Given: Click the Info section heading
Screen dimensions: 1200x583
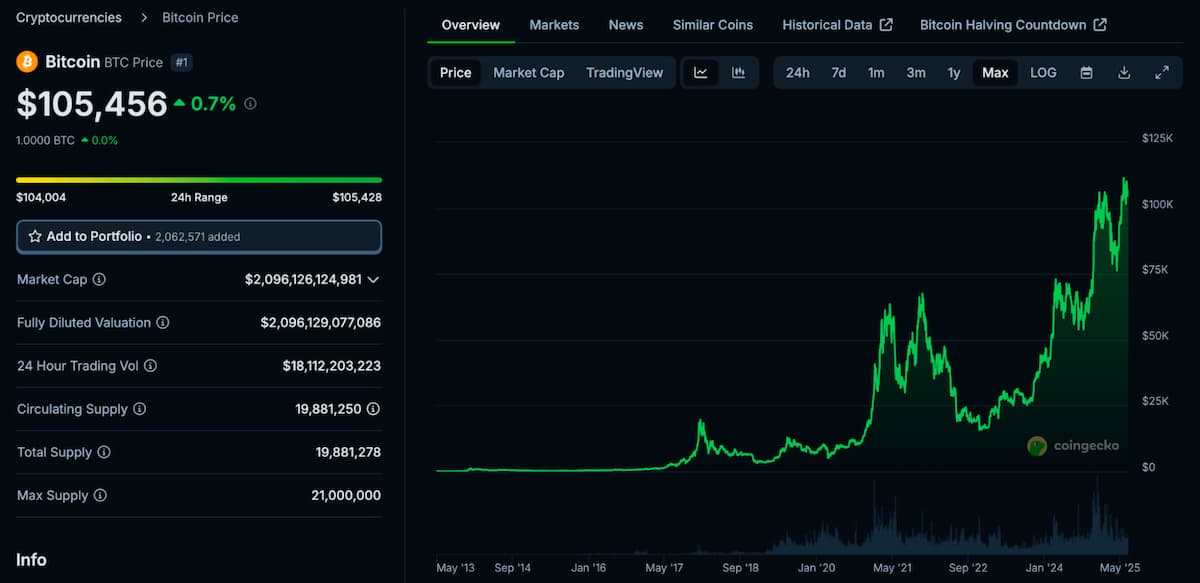Looking at the screenshot, I should (x=31, y=560).
